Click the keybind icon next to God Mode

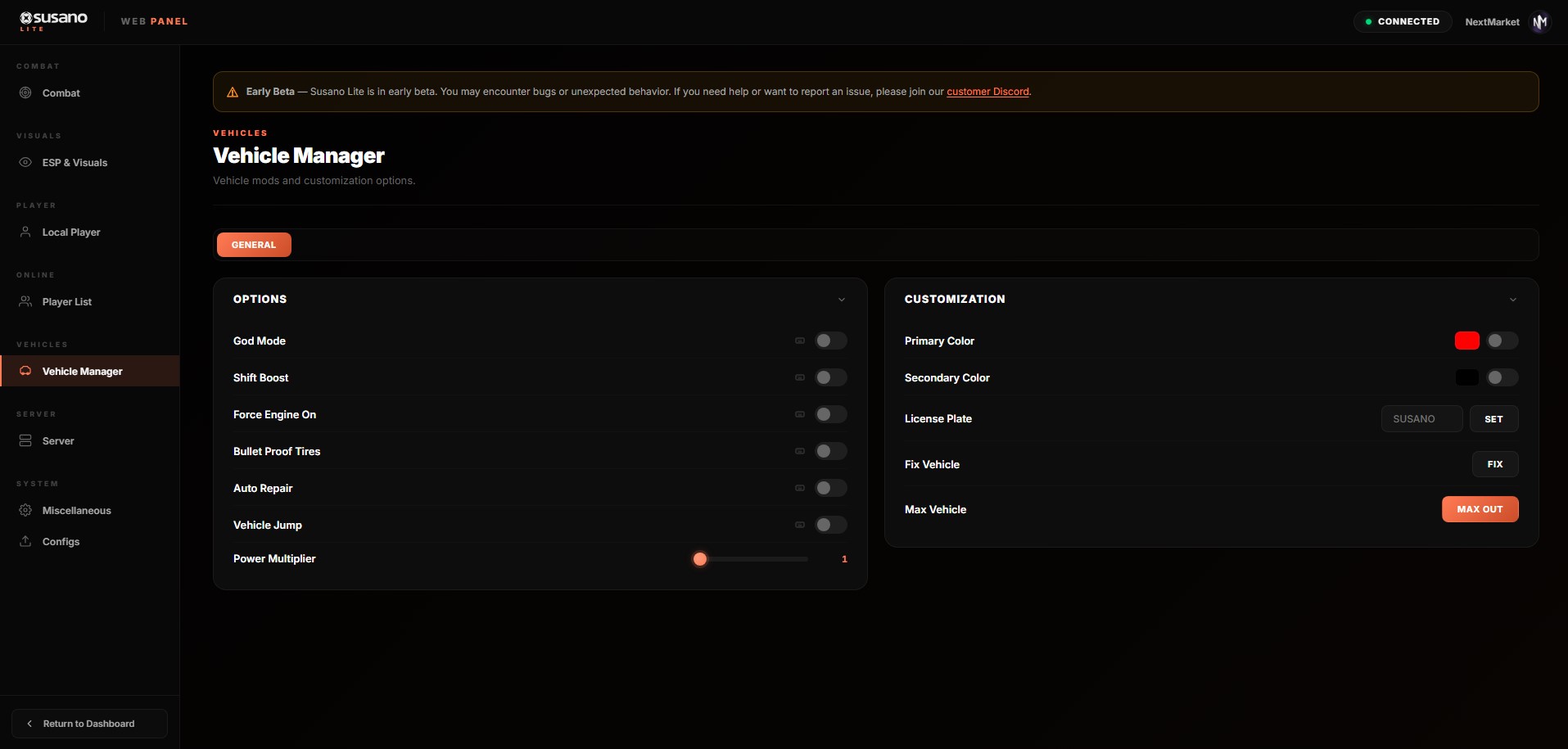pos(800,341)
